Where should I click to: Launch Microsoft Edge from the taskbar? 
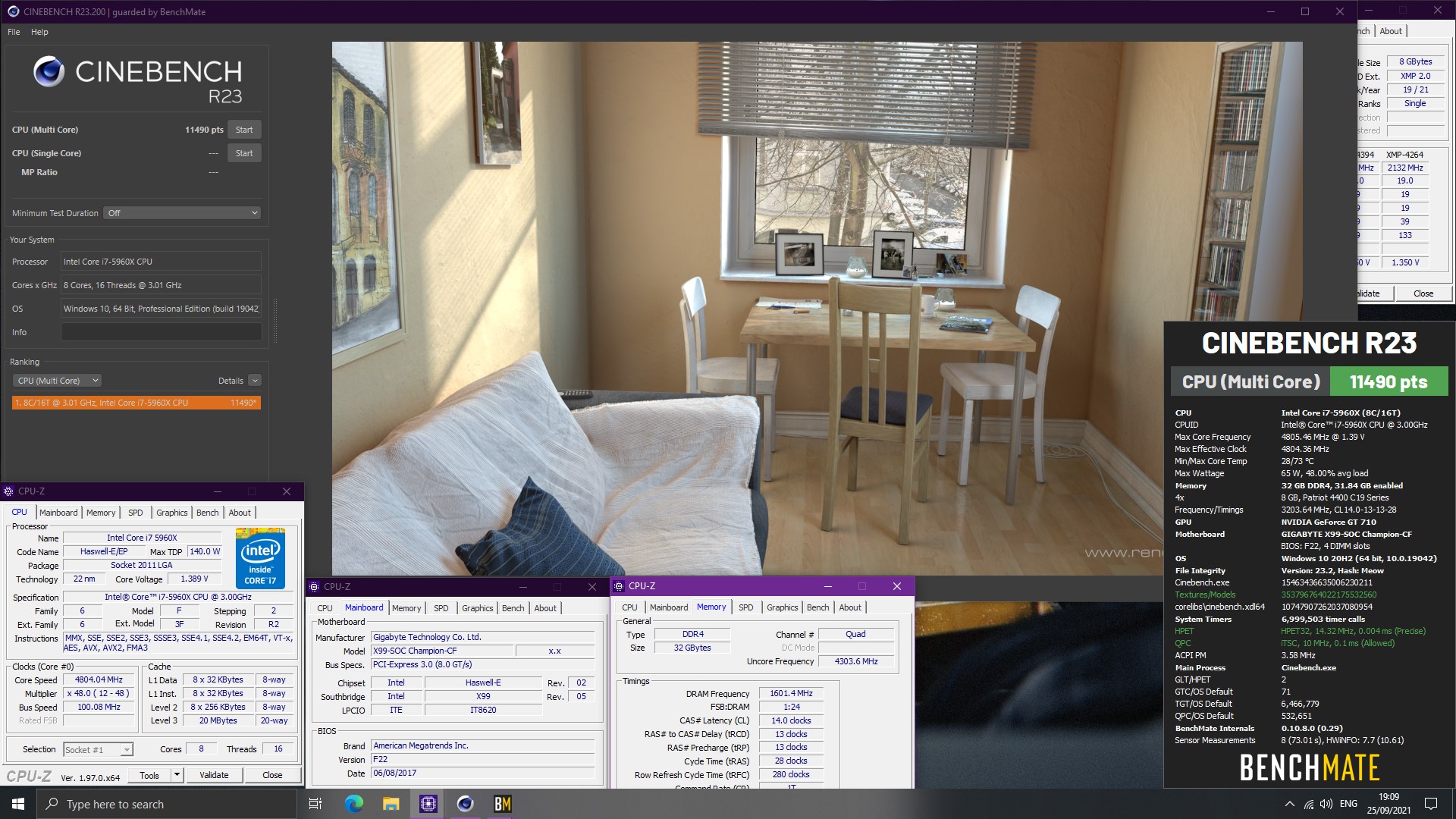354,804
